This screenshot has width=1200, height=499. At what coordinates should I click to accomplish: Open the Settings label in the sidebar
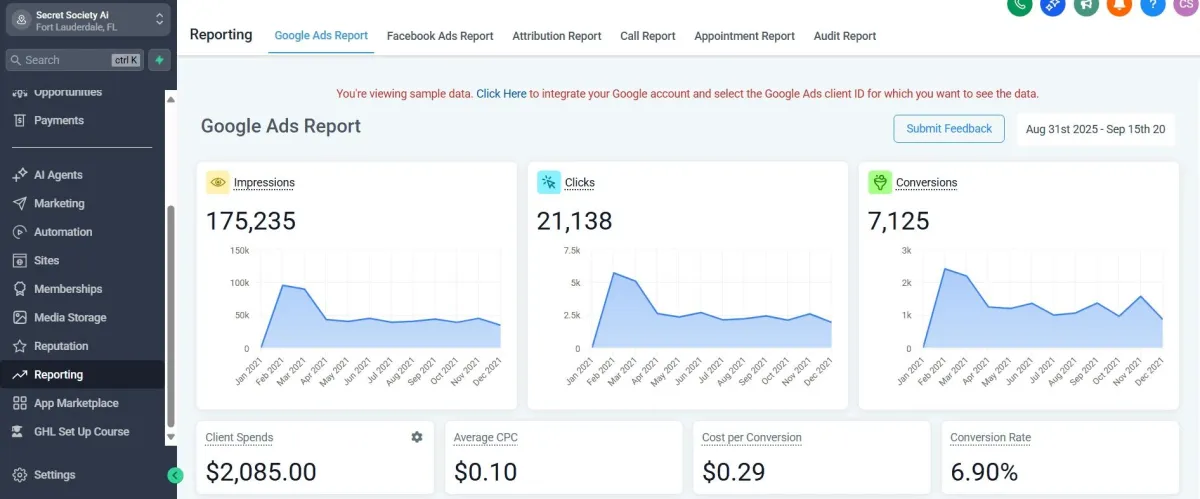pyautogui.click(x=54, y=475)
